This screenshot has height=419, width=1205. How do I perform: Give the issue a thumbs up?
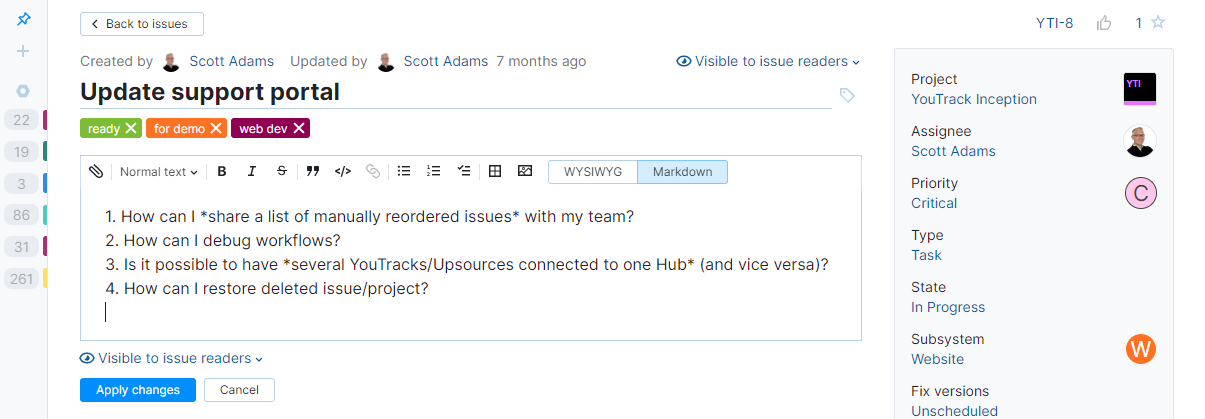point(1104,23)
